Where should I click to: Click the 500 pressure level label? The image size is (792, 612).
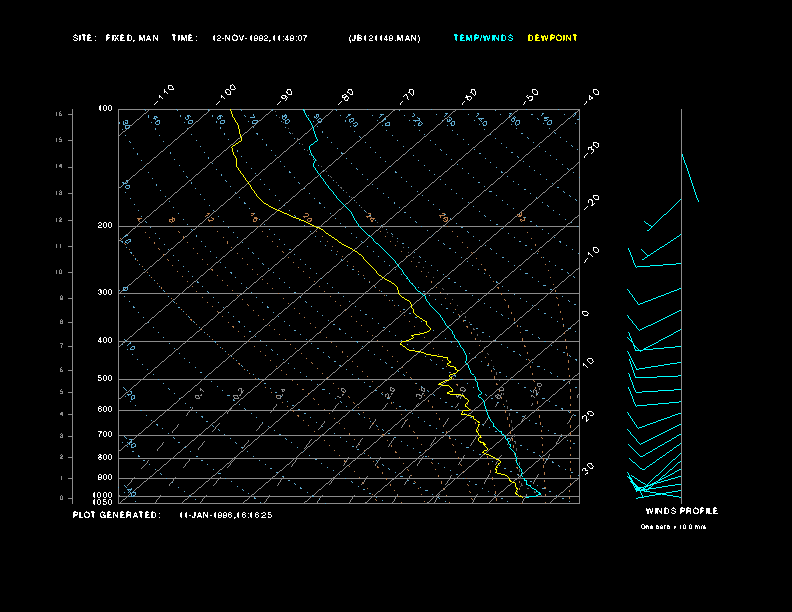(x=105, y=378)
